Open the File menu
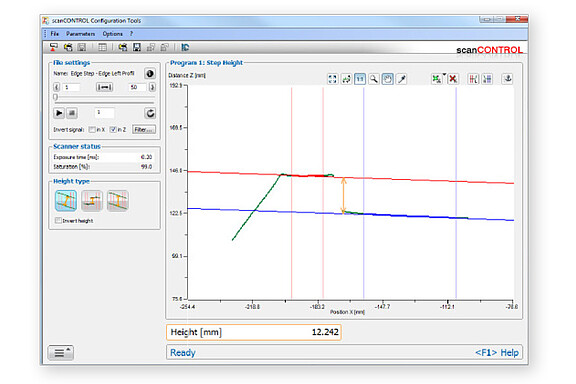This screenshot has height=384, width=576. (54, 34)
